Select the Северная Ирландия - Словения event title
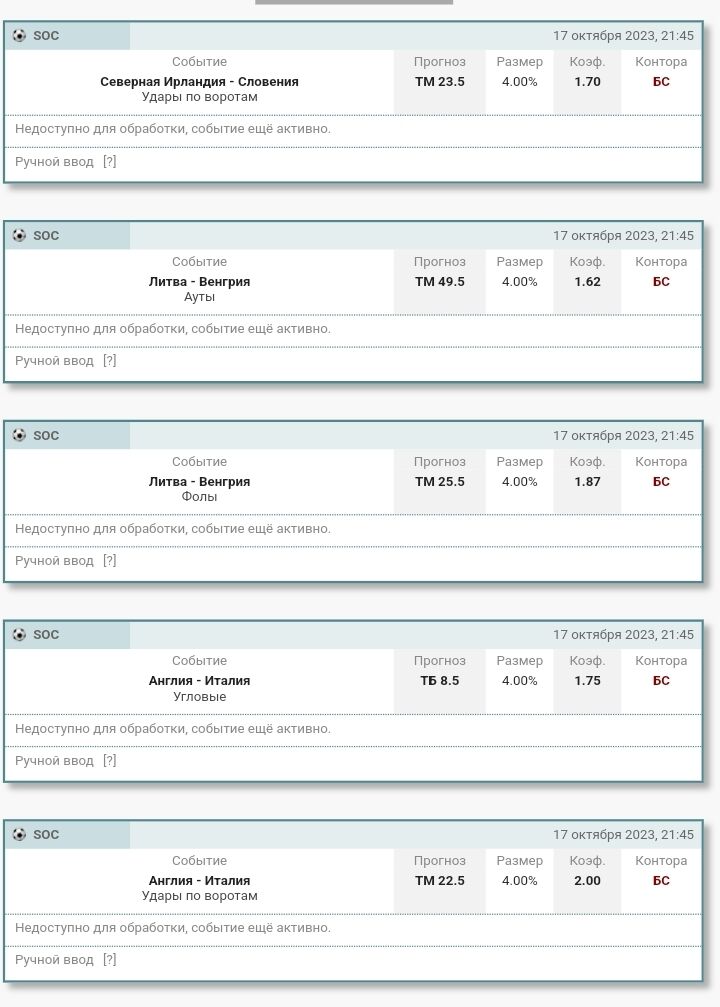 [x=199, y=82]
